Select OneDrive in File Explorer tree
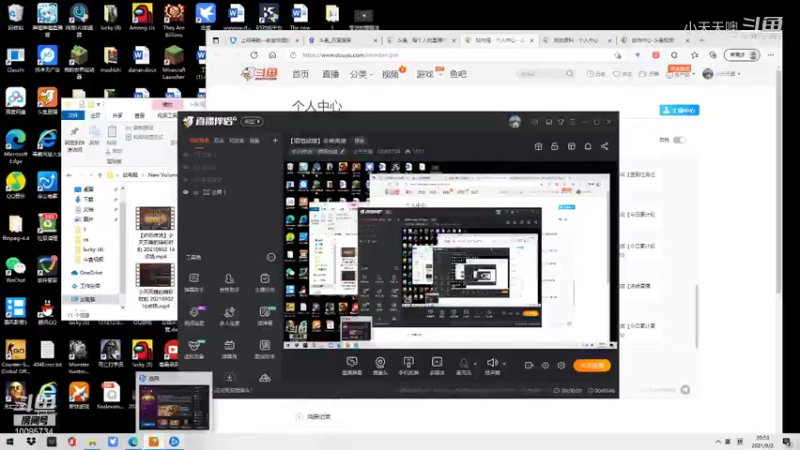 87,273
